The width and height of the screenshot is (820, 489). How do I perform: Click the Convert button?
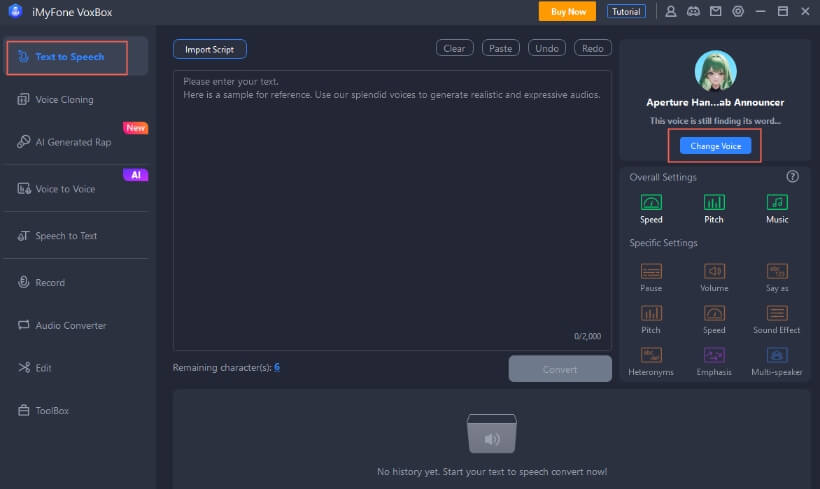560,369
